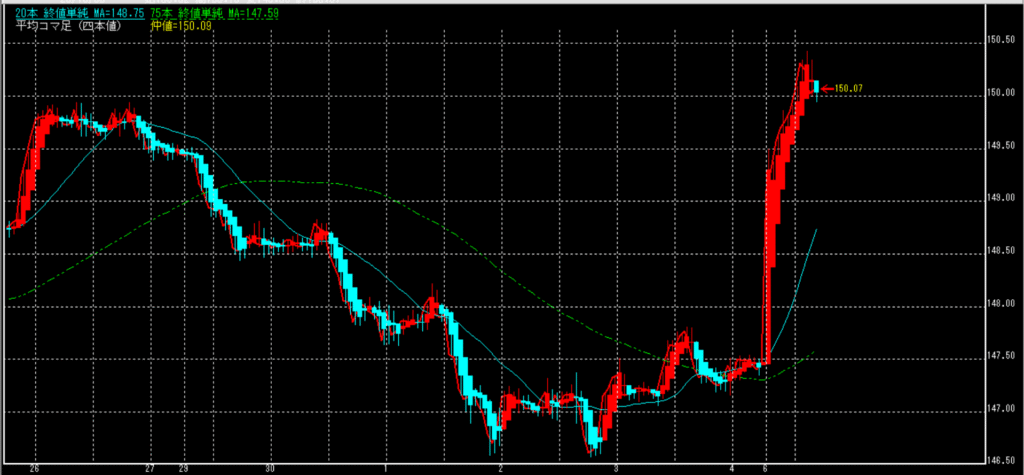Click date marker 6 on time axis
Screen dimensions: 1024x475
pyautogui.click(x=766, y=468)
